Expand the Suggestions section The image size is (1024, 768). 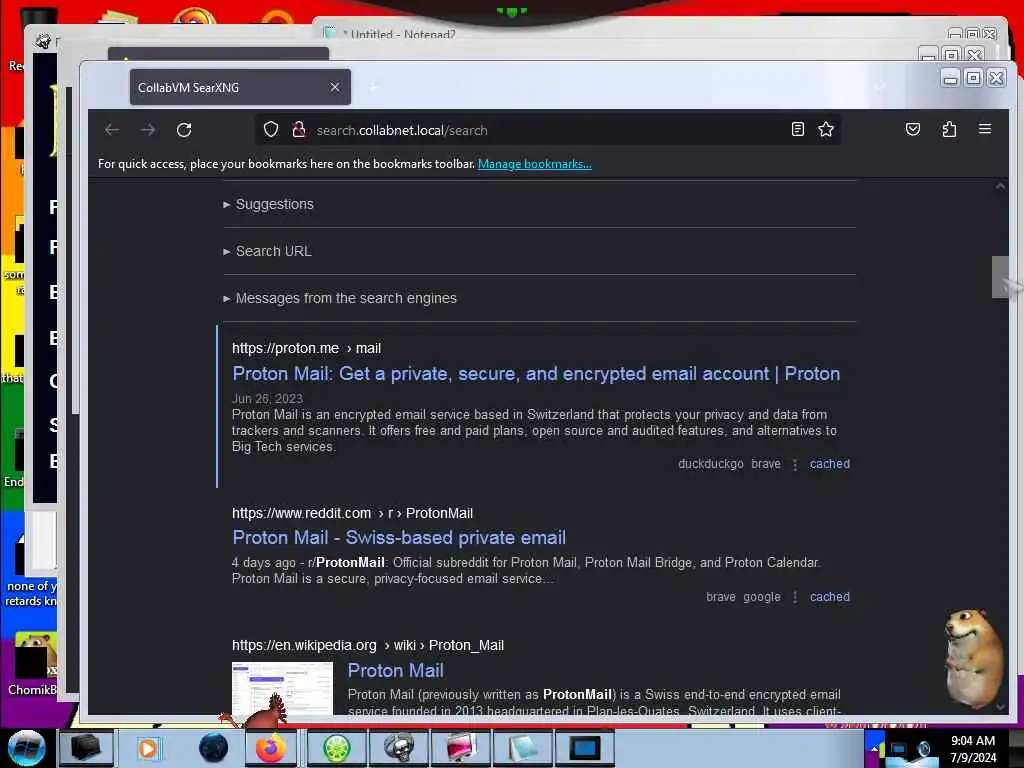[268, 204]
